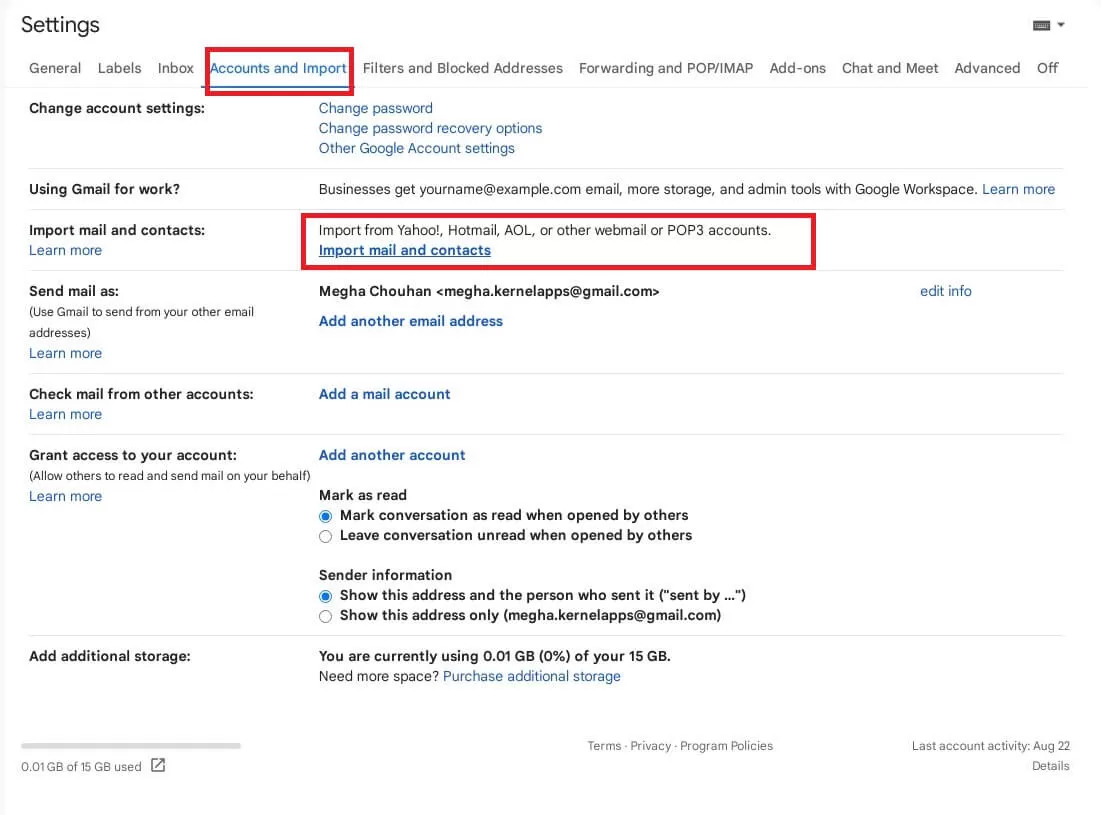Viewport: 1101px width, 815px height.
Task: Switch to the Labels tab
Action: [119, 68]
